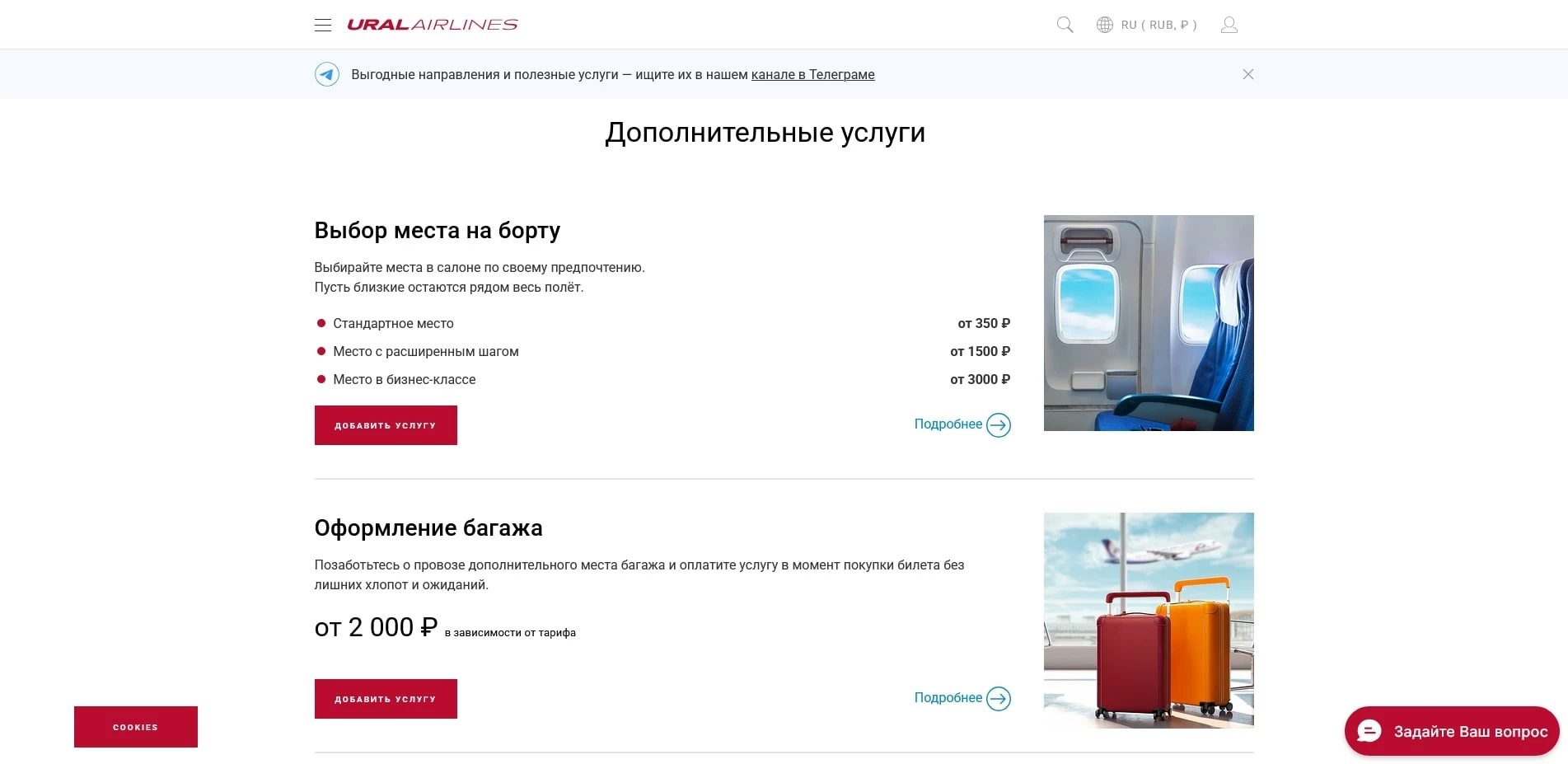Open the search magnifier
This screenshot has height=764, width=1568.
coord(1064,24)
